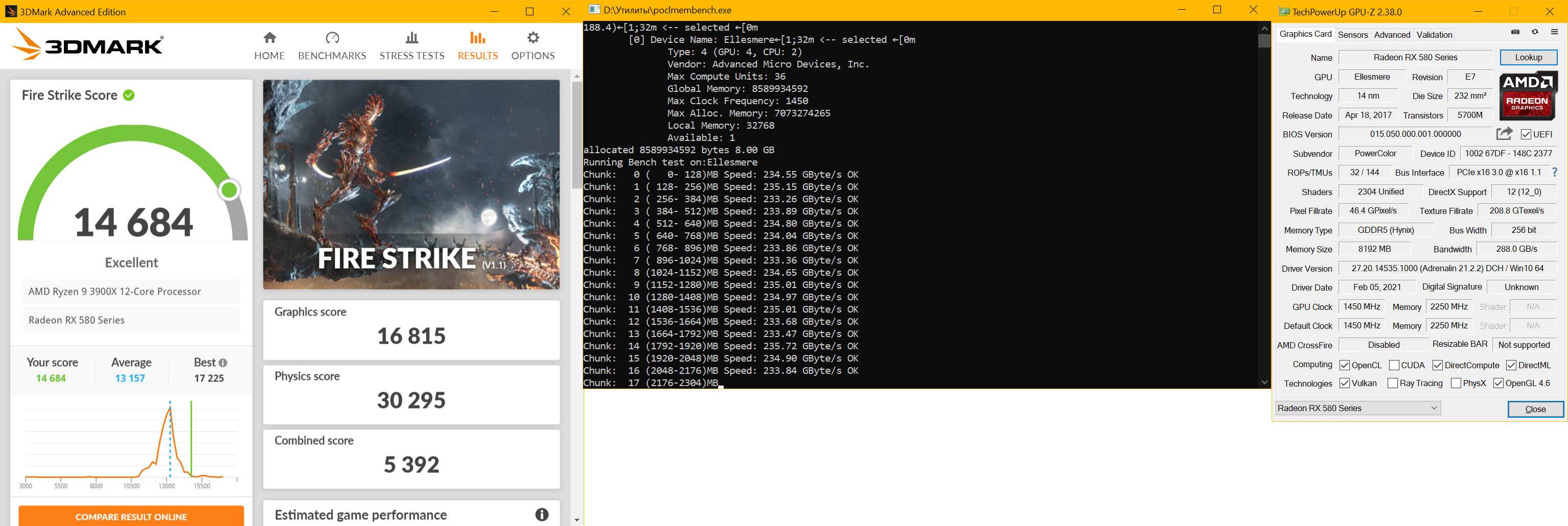Show info about the Best score

[223, 363]
